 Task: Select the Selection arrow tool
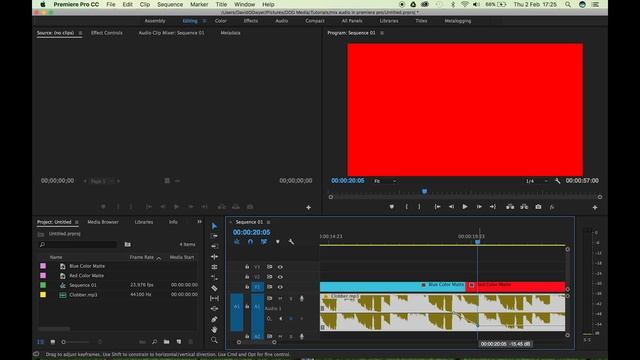click(x=214, y=226)
